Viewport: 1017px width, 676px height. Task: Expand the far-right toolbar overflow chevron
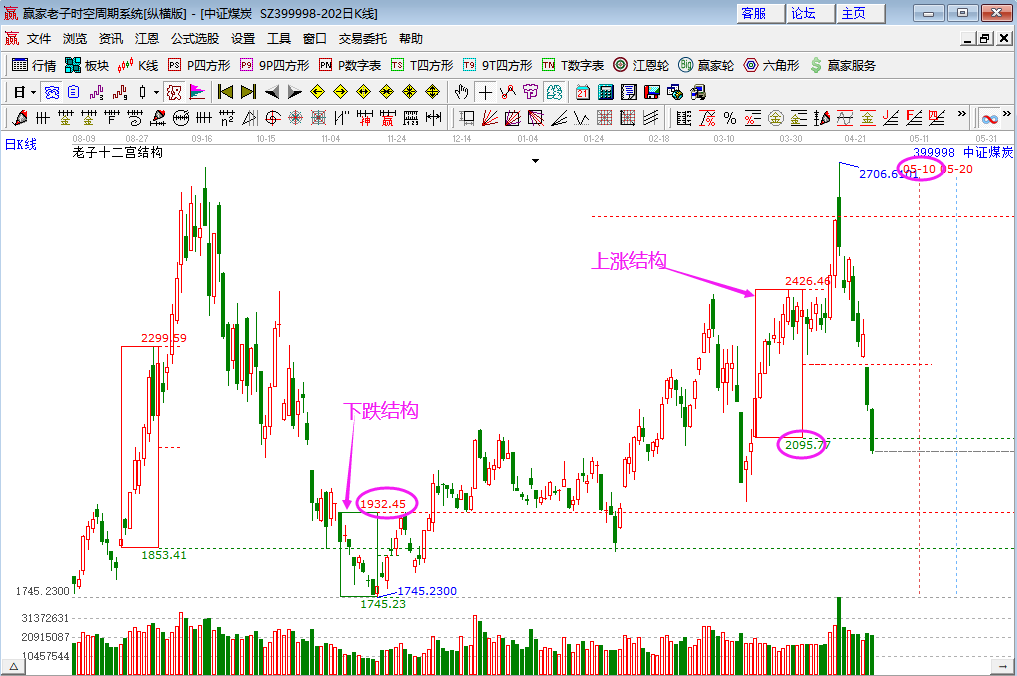click(x=1007, y=115)
